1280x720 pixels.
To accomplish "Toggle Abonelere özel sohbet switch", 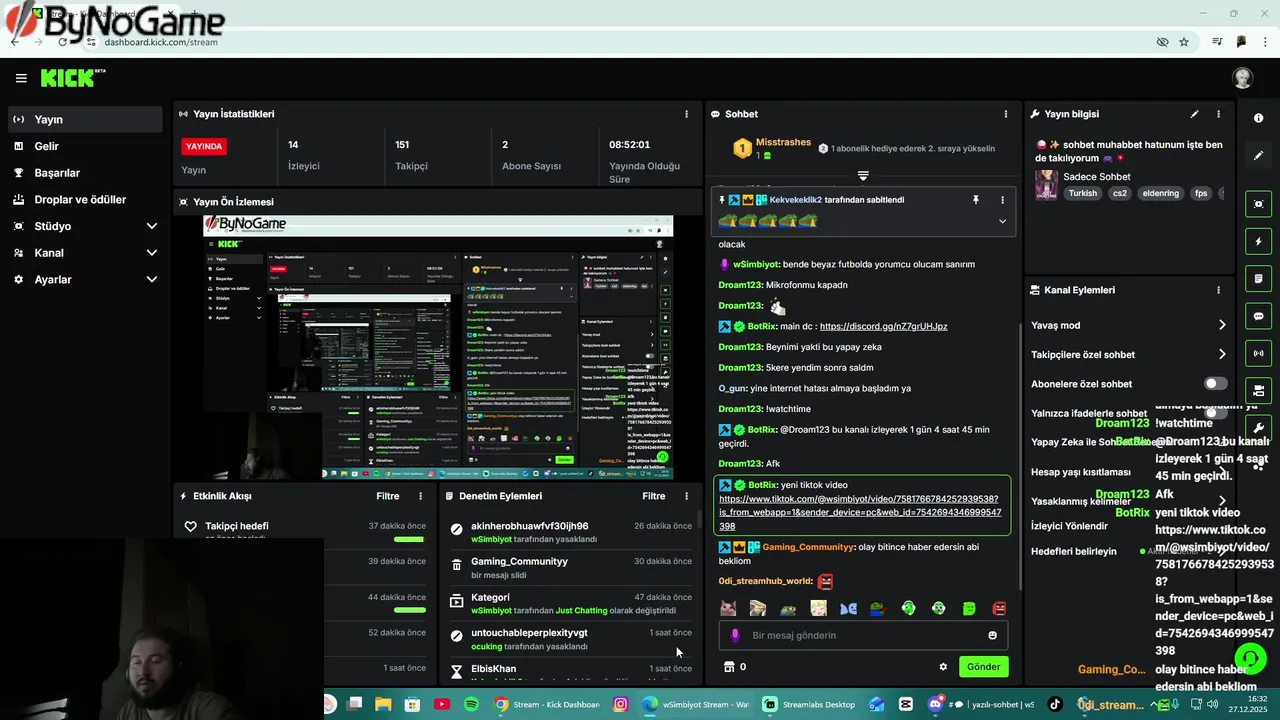I will tap(1215, 384).
